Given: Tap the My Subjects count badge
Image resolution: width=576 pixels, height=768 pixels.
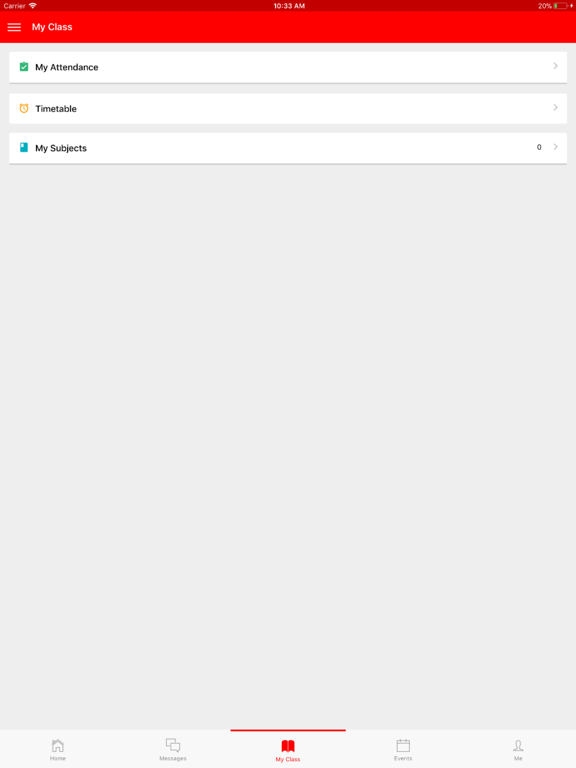Looking at the screenshot, I should (539, 147).
